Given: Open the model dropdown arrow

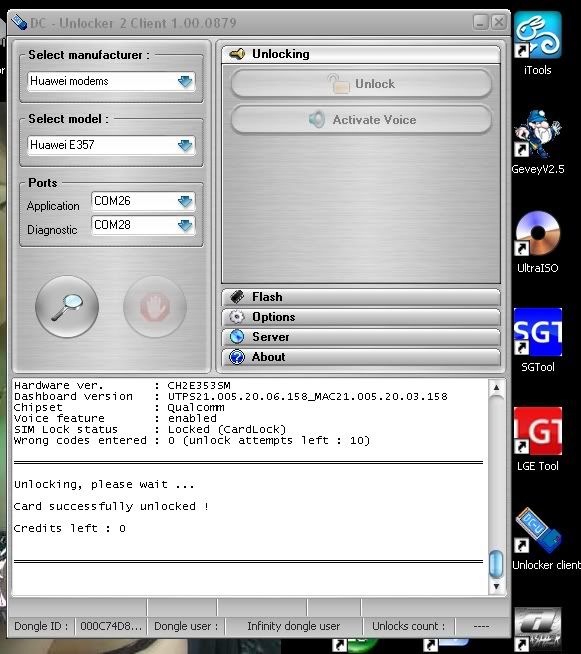Looking at the screenshot, I should [x=185, y=145].
